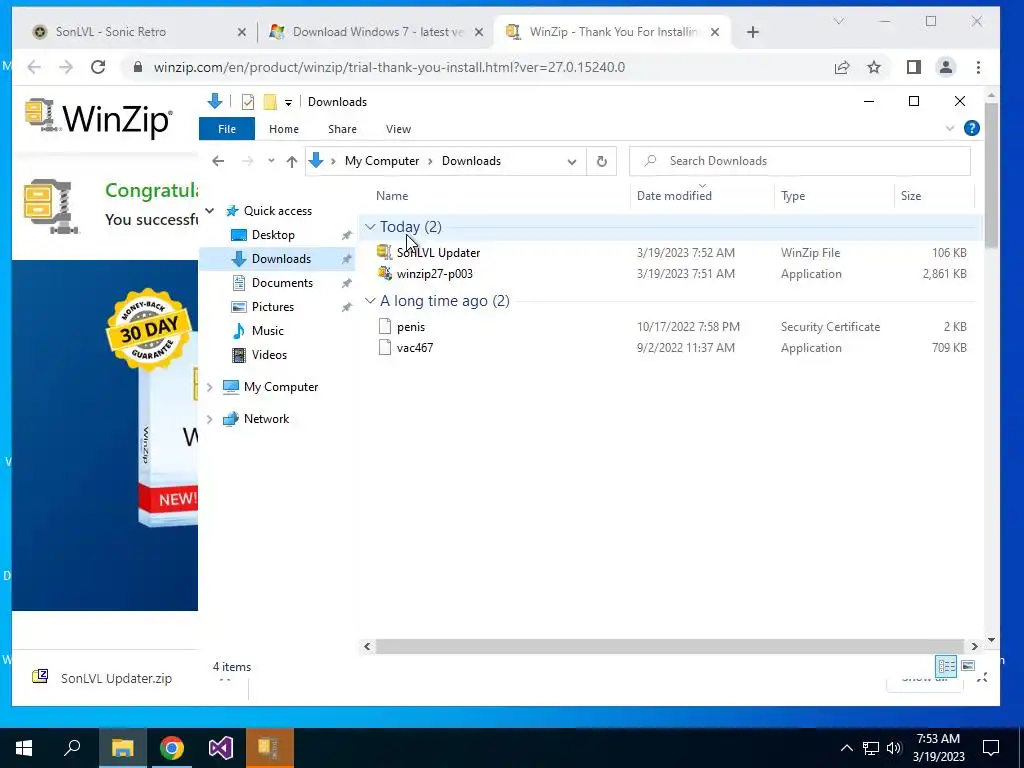The height and width of the screenshot is (768, 1024).
Task: Open the address bar history dropdown
Action: pyautogui.click(x=571, y=161)
